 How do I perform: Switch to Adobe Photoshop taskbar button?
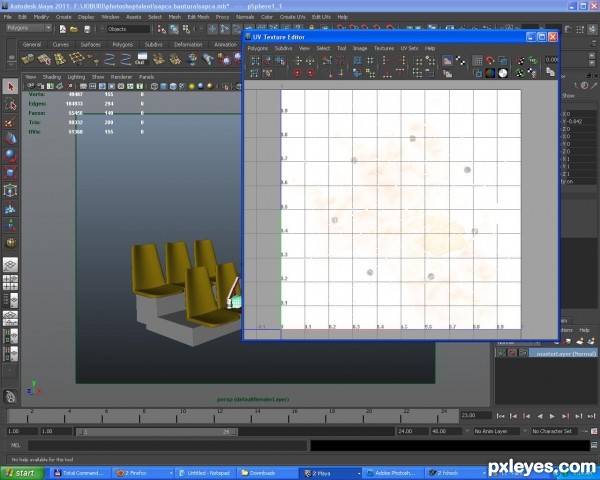coord(392,473)
